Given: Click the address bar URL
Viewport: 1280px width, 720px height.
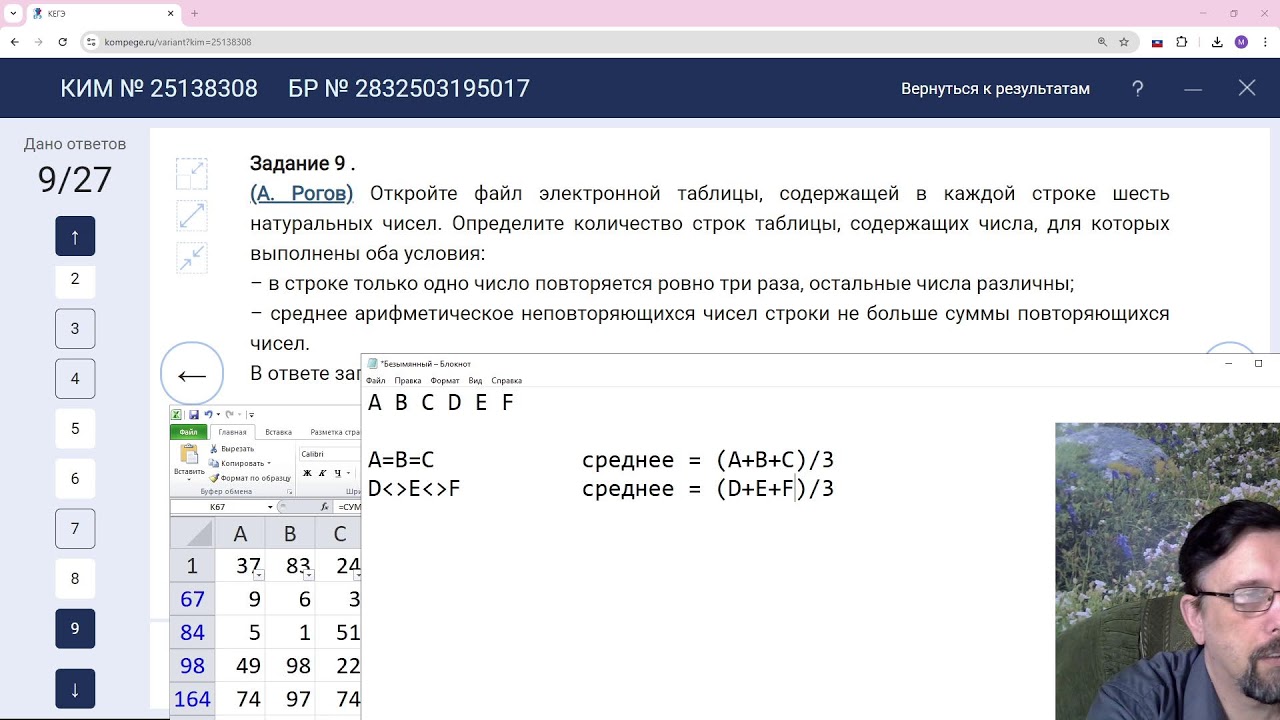Looking at the screenshot, I should (178, 42).
